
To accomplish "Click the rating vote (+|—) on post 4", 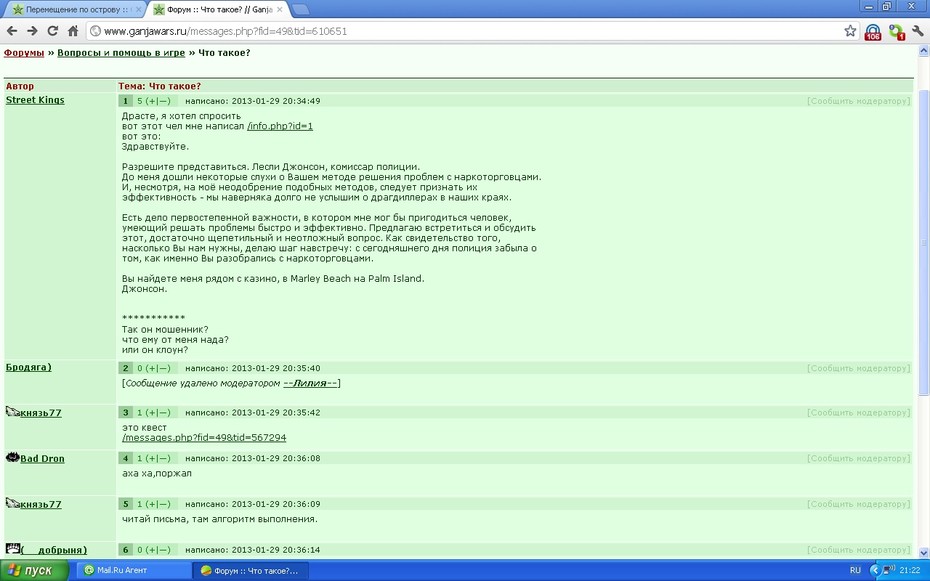I will [x=157, y=458].
